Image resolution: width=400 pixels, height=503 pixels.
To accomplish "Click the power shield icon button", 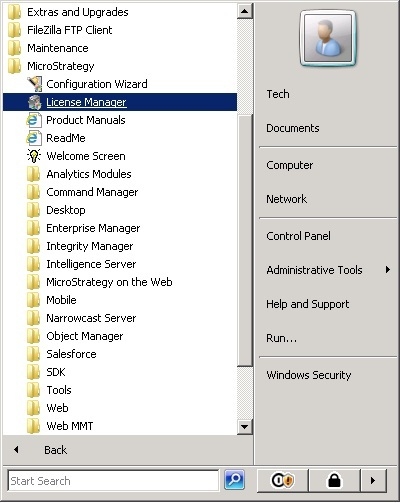I will (282, 480).
